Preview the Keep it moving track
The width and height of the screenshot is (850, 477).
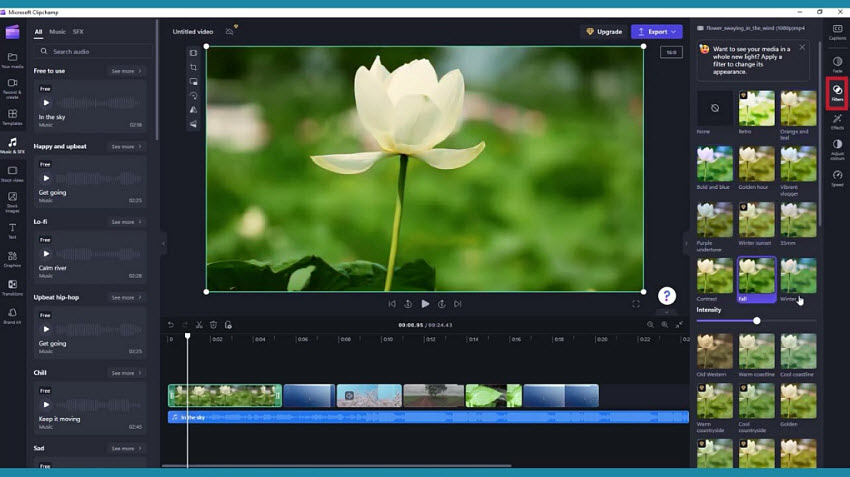pyautogui.click(x=46, y=404)
